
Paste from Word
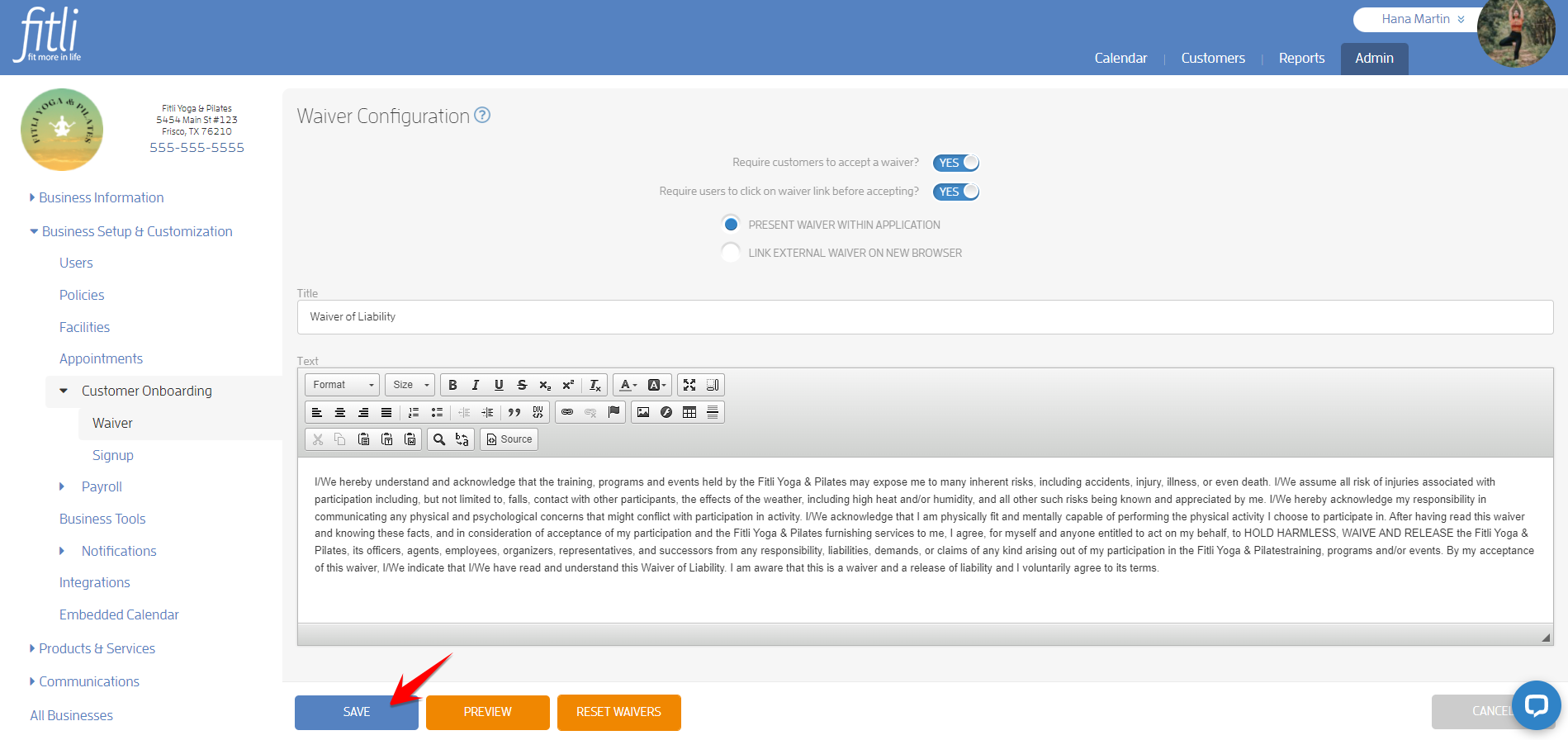tap(410, 439)
